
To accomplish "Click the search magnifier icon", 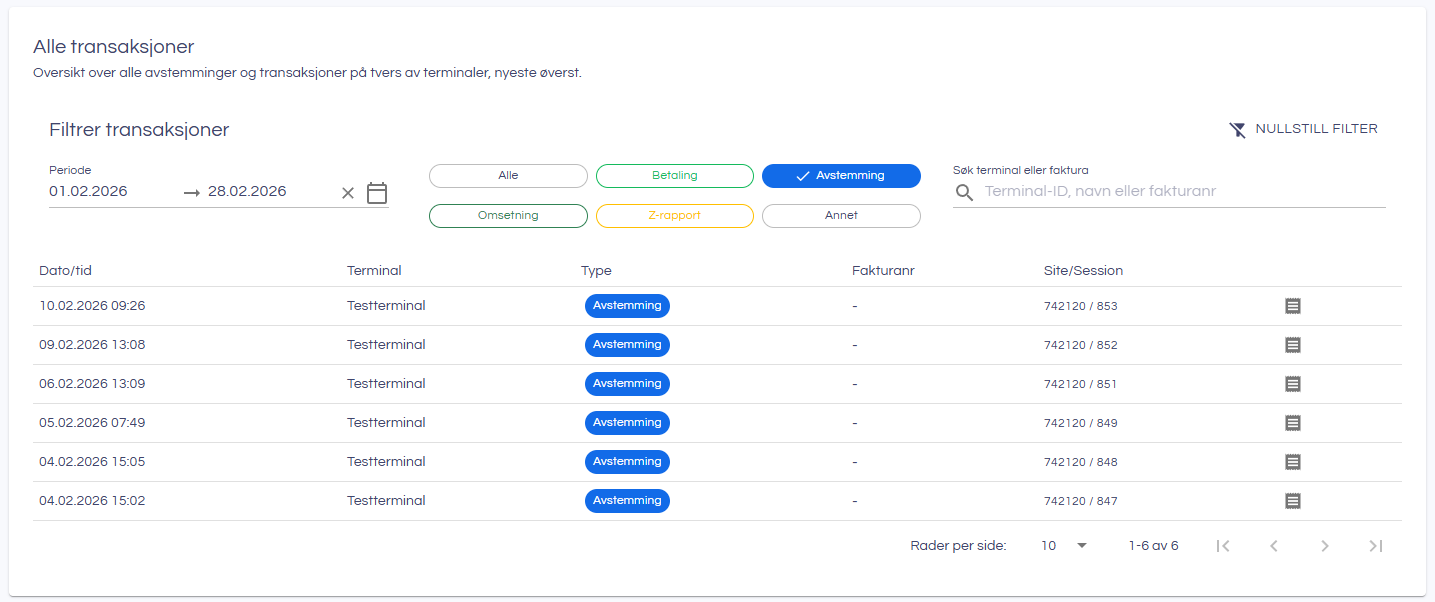I will coord(964,192).
